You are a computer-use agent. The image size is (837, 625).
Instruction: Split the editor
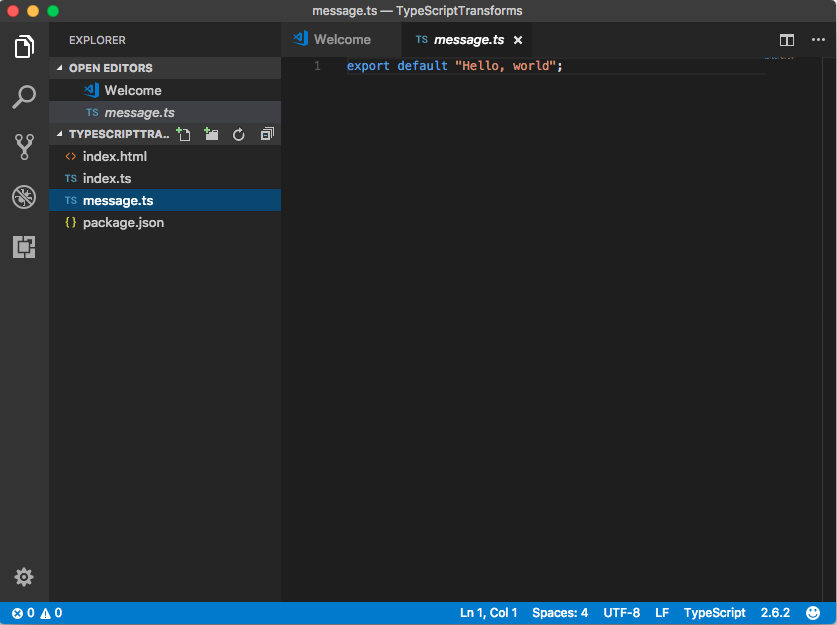click(x=787, y=40)
